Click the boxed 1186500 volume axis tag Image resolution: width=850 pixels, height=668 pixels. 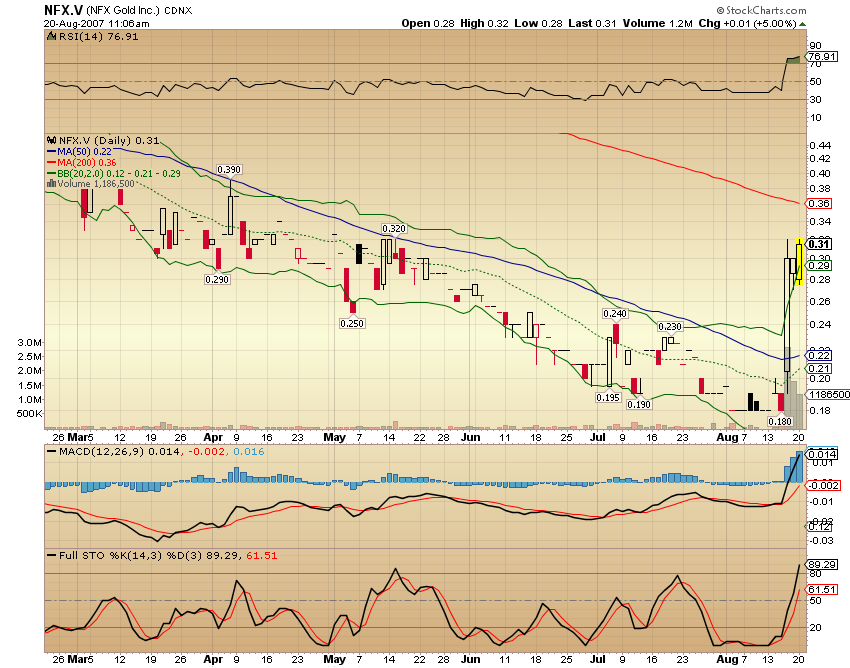pyautogui.click(x=828, y=394)
